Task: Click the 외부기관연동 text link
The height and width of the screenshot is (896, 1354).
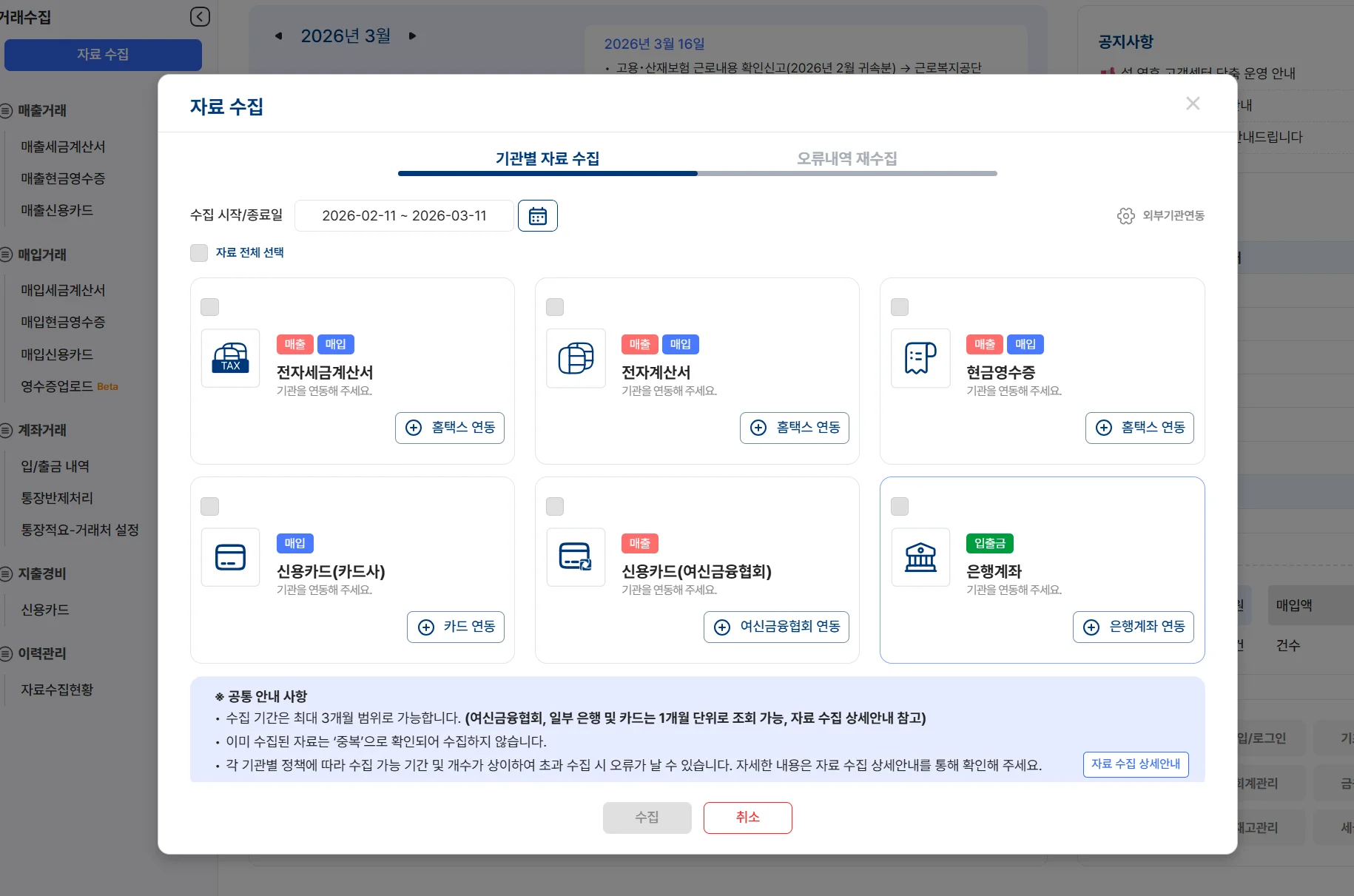Action: pyautogui.click(x=1173, y=216)
